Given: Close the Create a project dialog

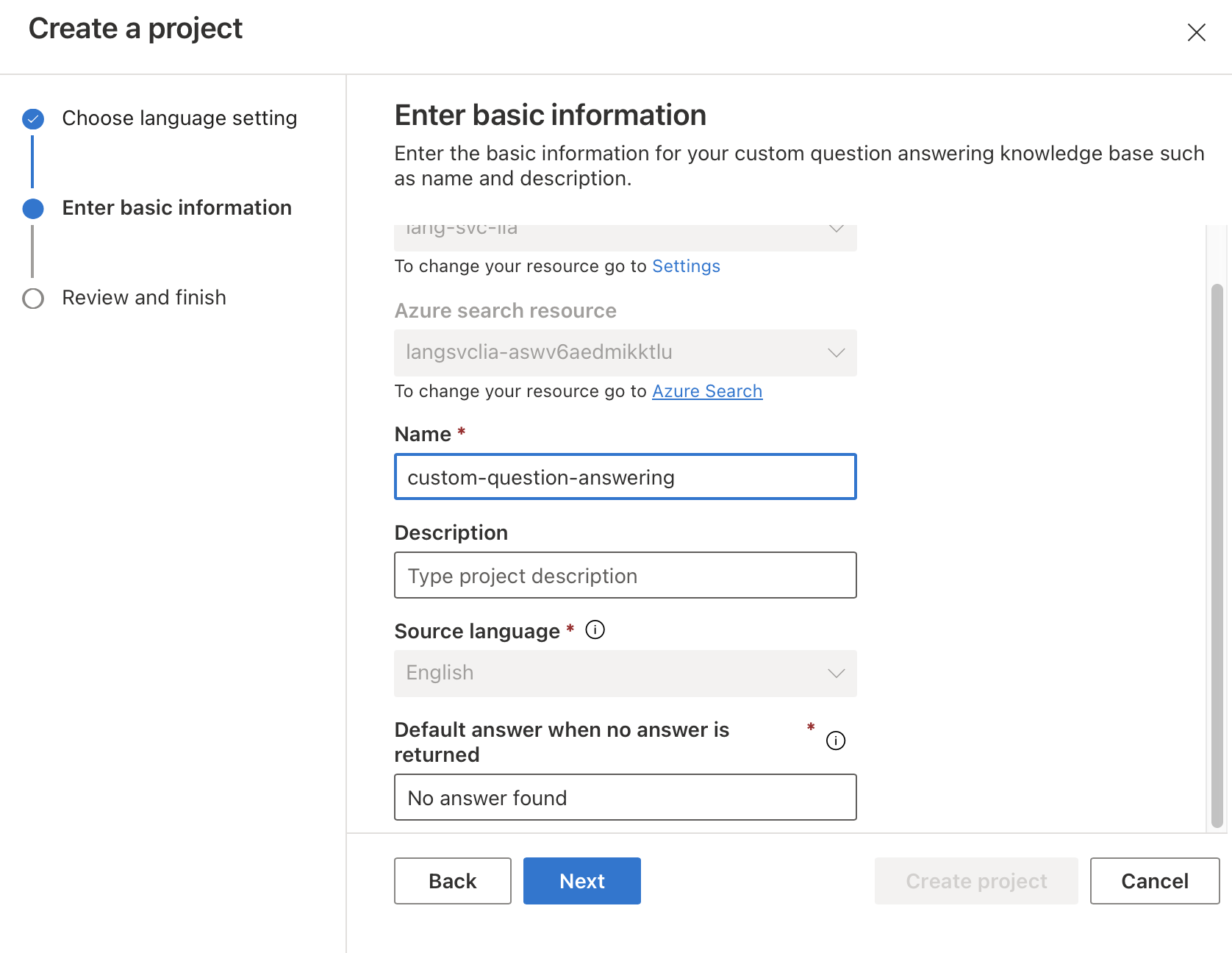Looking at the screenshot, I should (x=1196, y=32).
